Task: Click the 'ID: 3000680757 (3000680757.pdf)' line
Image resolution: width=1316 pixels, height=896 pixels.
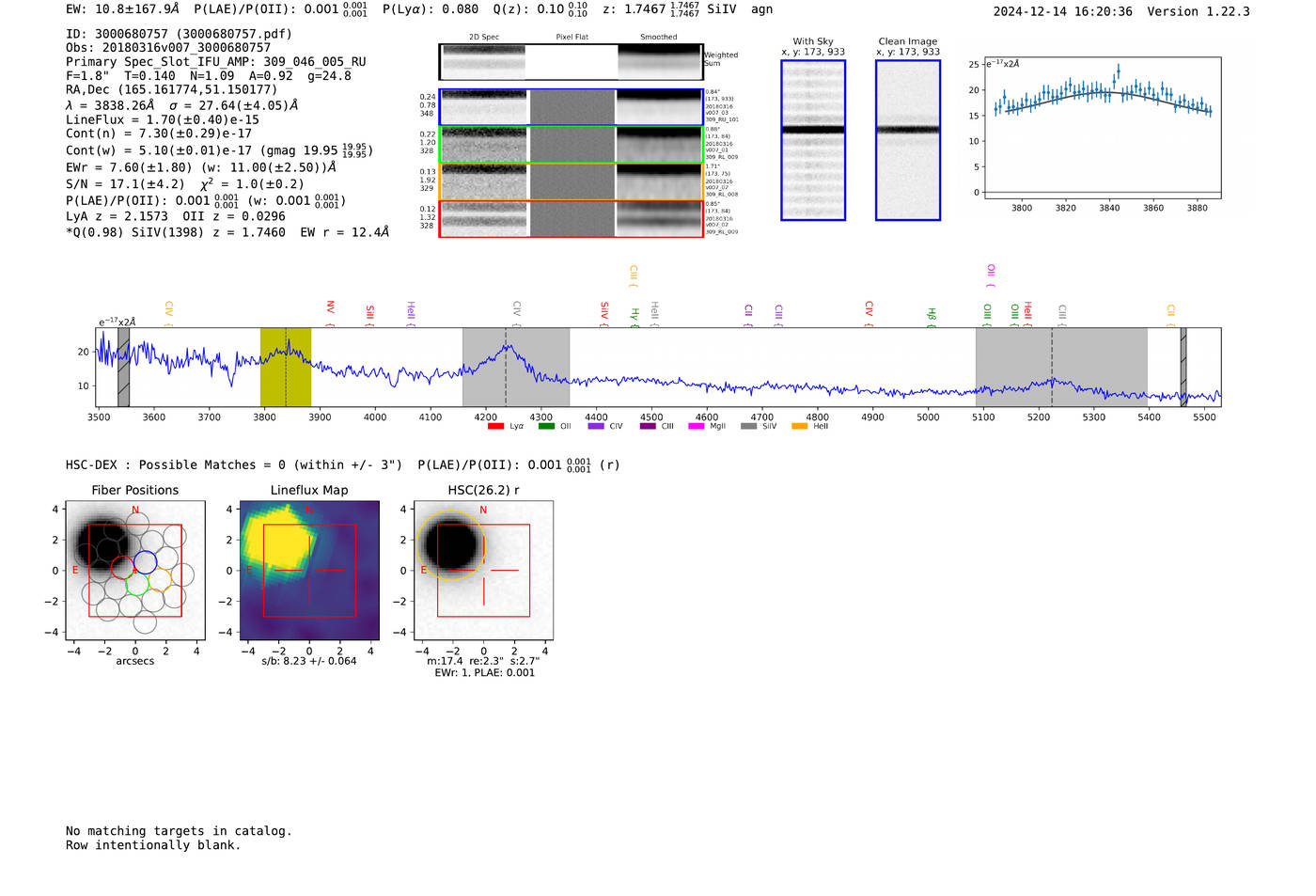Action: click(x=179, y=34)
